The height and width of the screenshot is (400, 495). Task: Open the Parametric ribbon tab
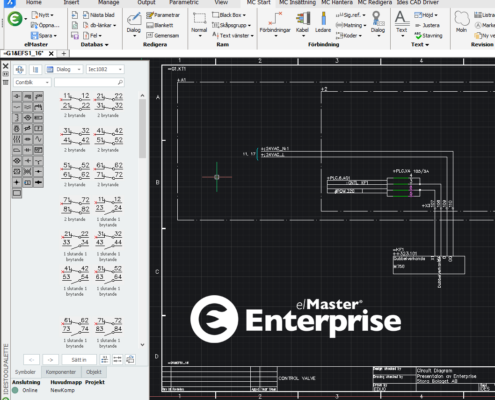point(184,2)
